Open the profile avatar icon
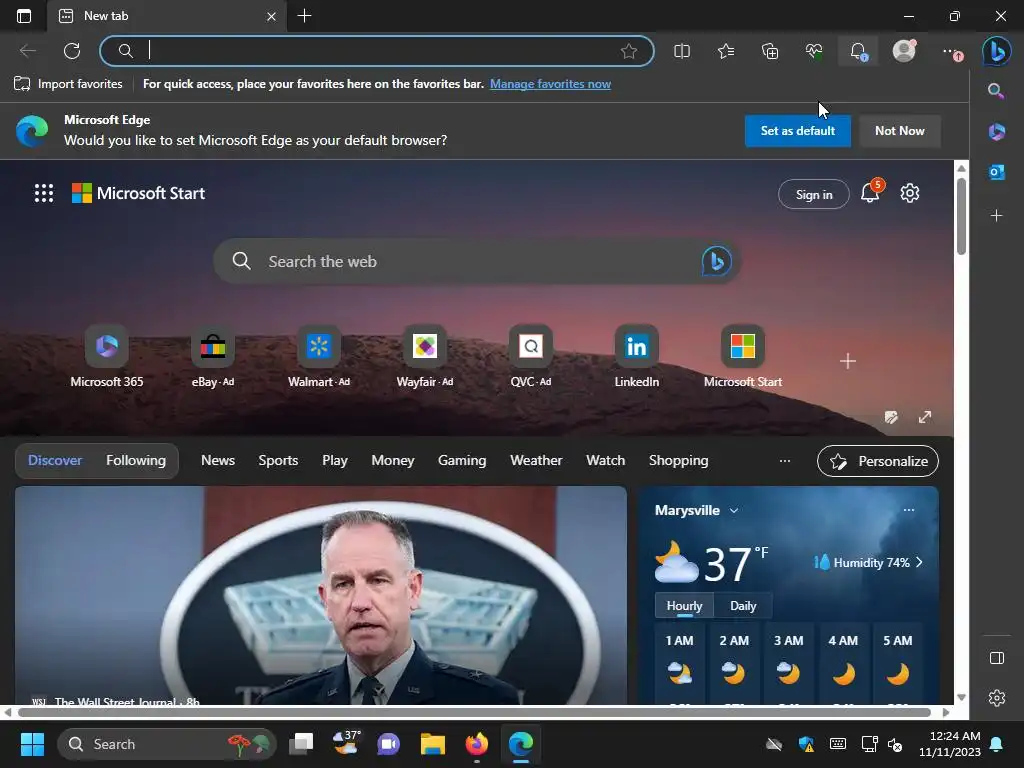Screen dimensions: 1024x768 click(904, 50)
